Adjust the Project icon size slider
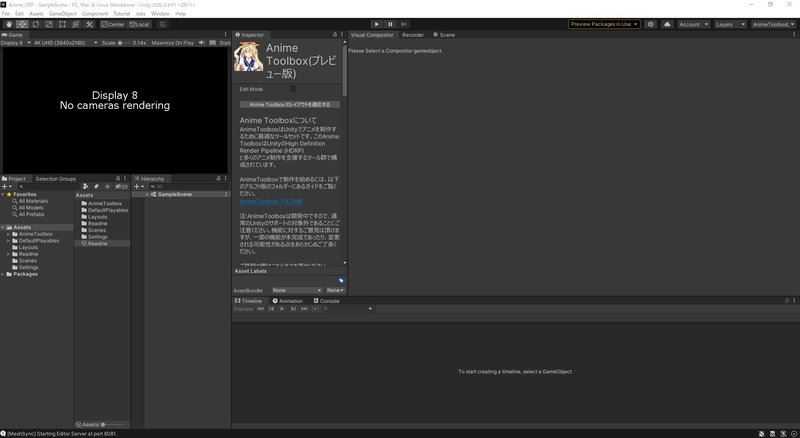800x438 pixels. point(114,424)
